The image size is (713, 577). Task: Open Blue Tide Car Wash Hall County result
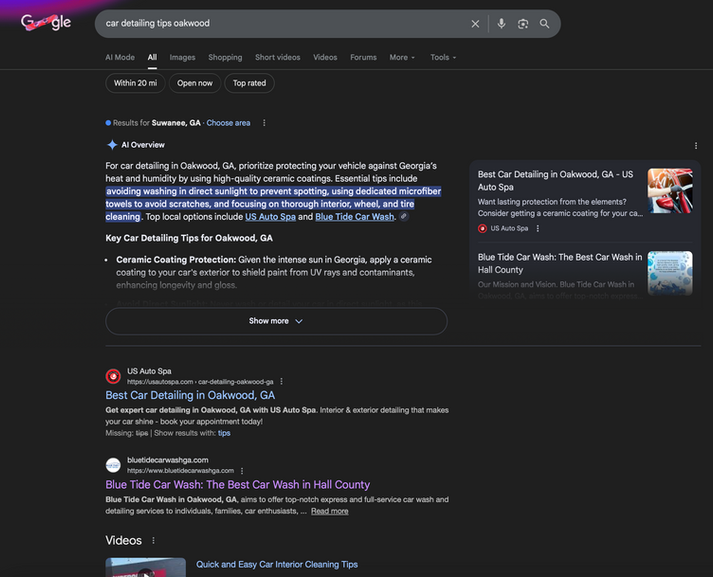(237, 485)
